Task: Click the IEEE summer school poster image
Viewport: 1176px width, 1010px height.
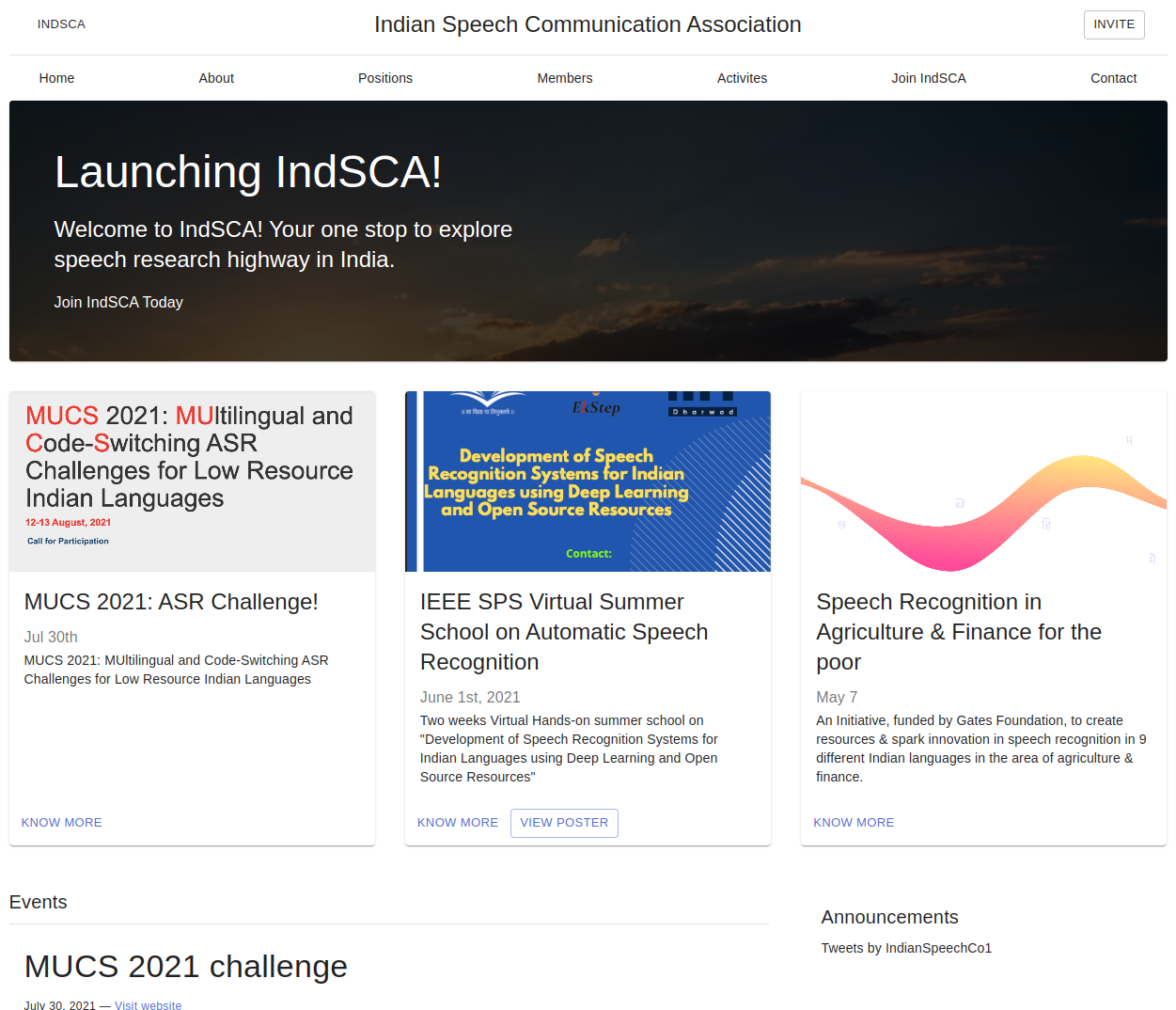Action: tap(588, 481)
